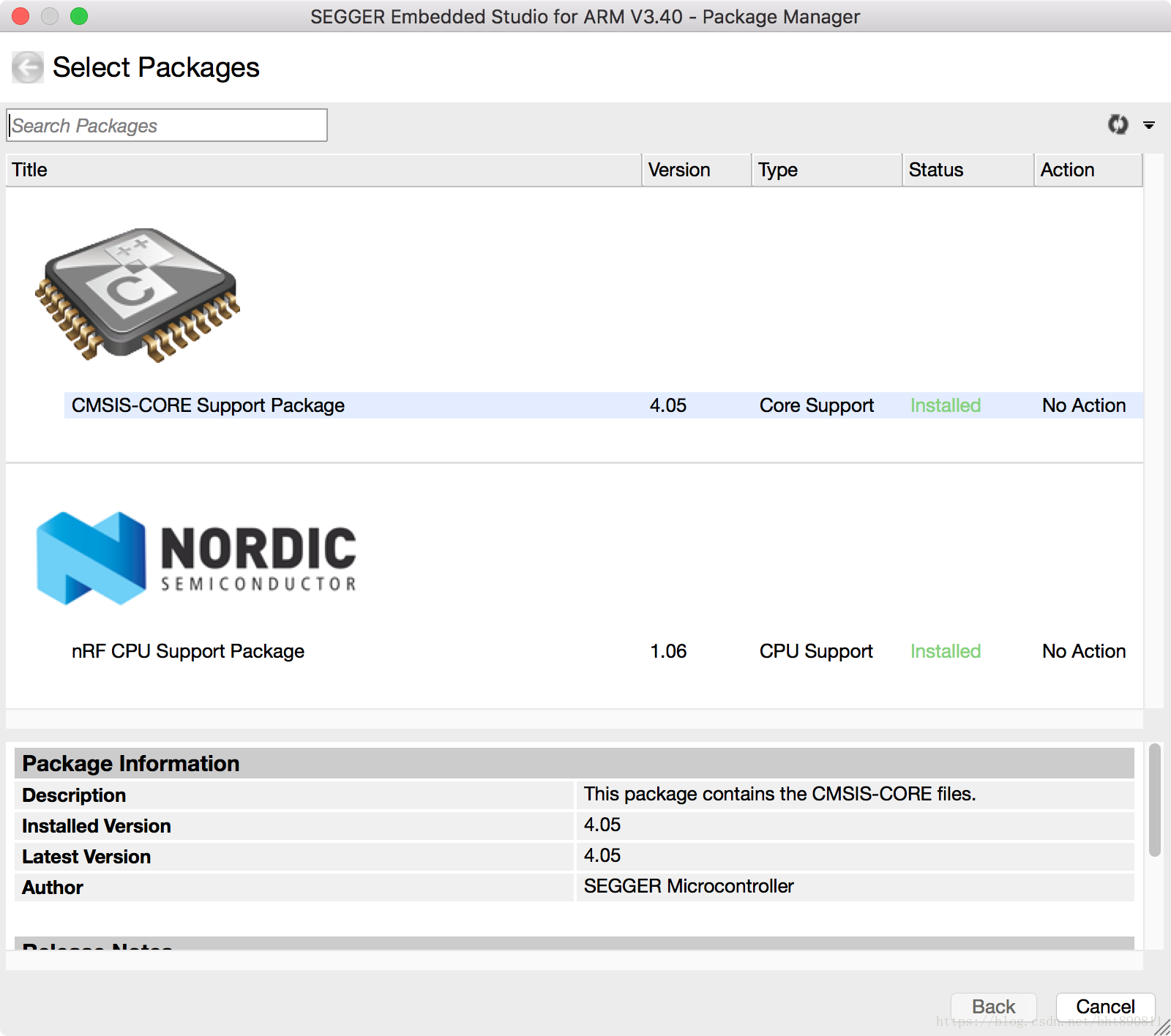Image resolution: width=1171 pixels, height=1036 pixels.
Task: Click the Back button
Action: [993, 1007]
